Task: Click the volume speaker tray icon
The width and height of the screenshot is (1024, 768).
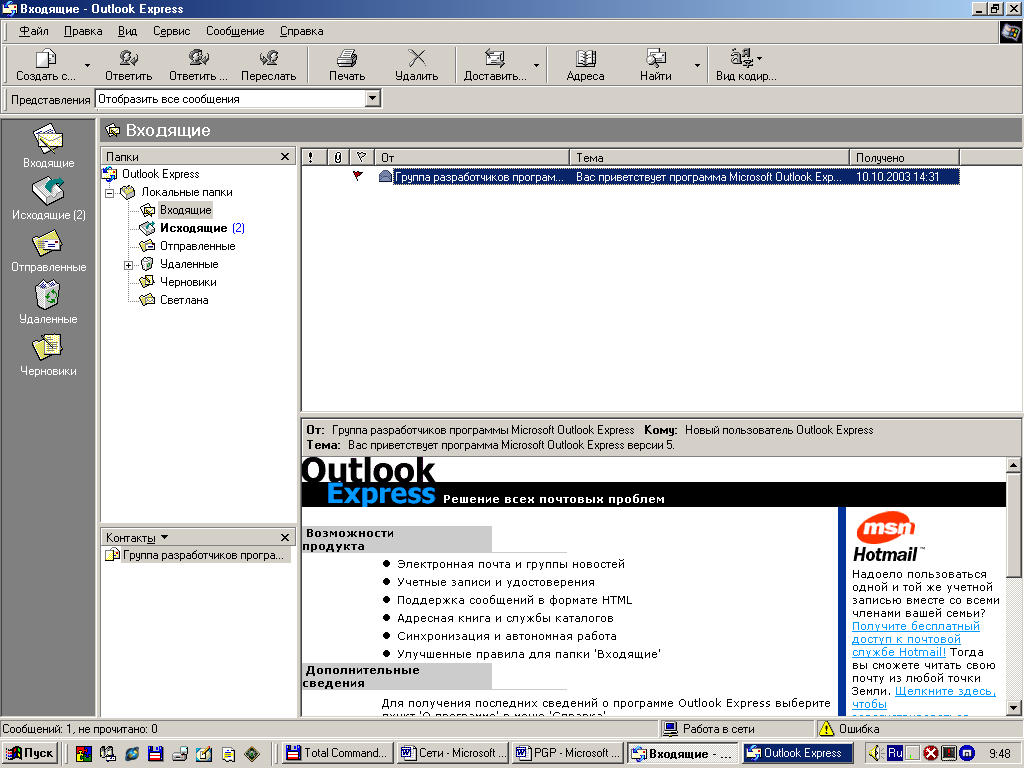Action: 875,753
